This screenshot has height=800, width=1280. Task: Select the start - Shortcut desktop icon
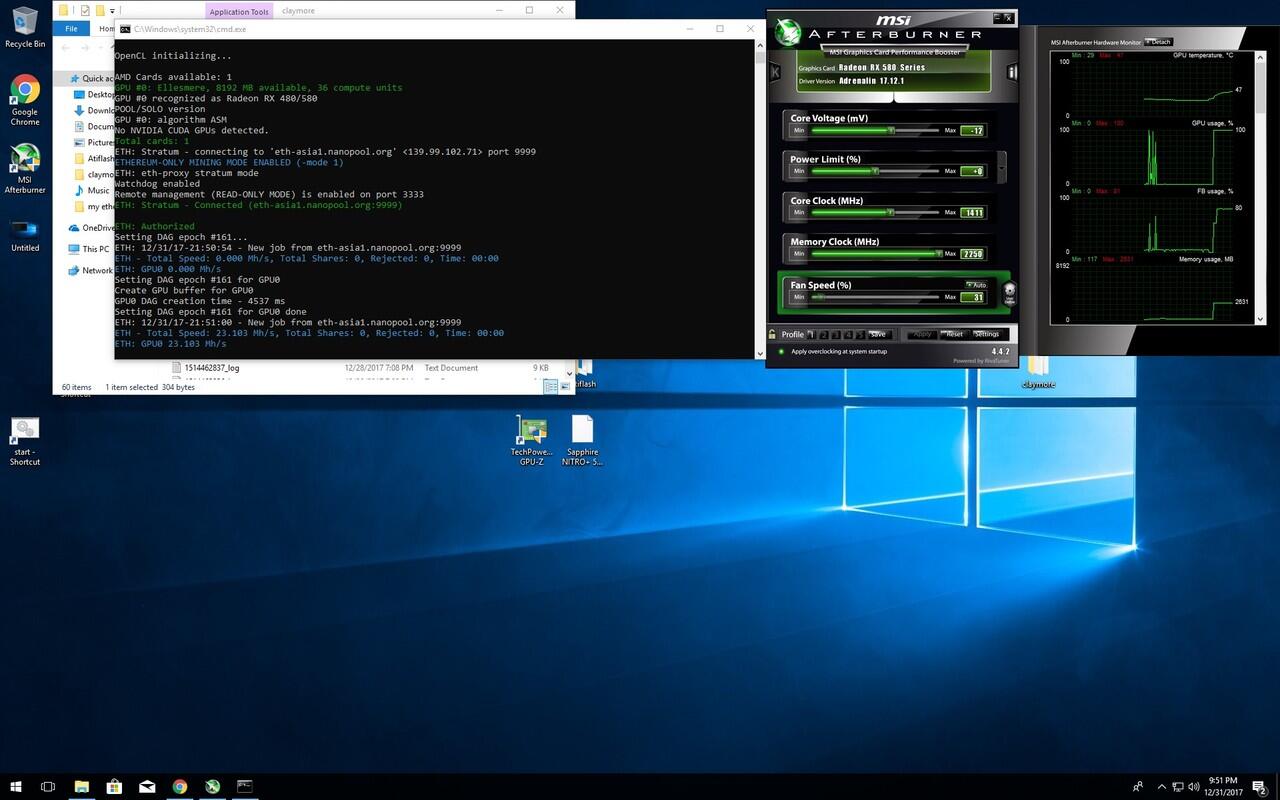click(25, 442)
